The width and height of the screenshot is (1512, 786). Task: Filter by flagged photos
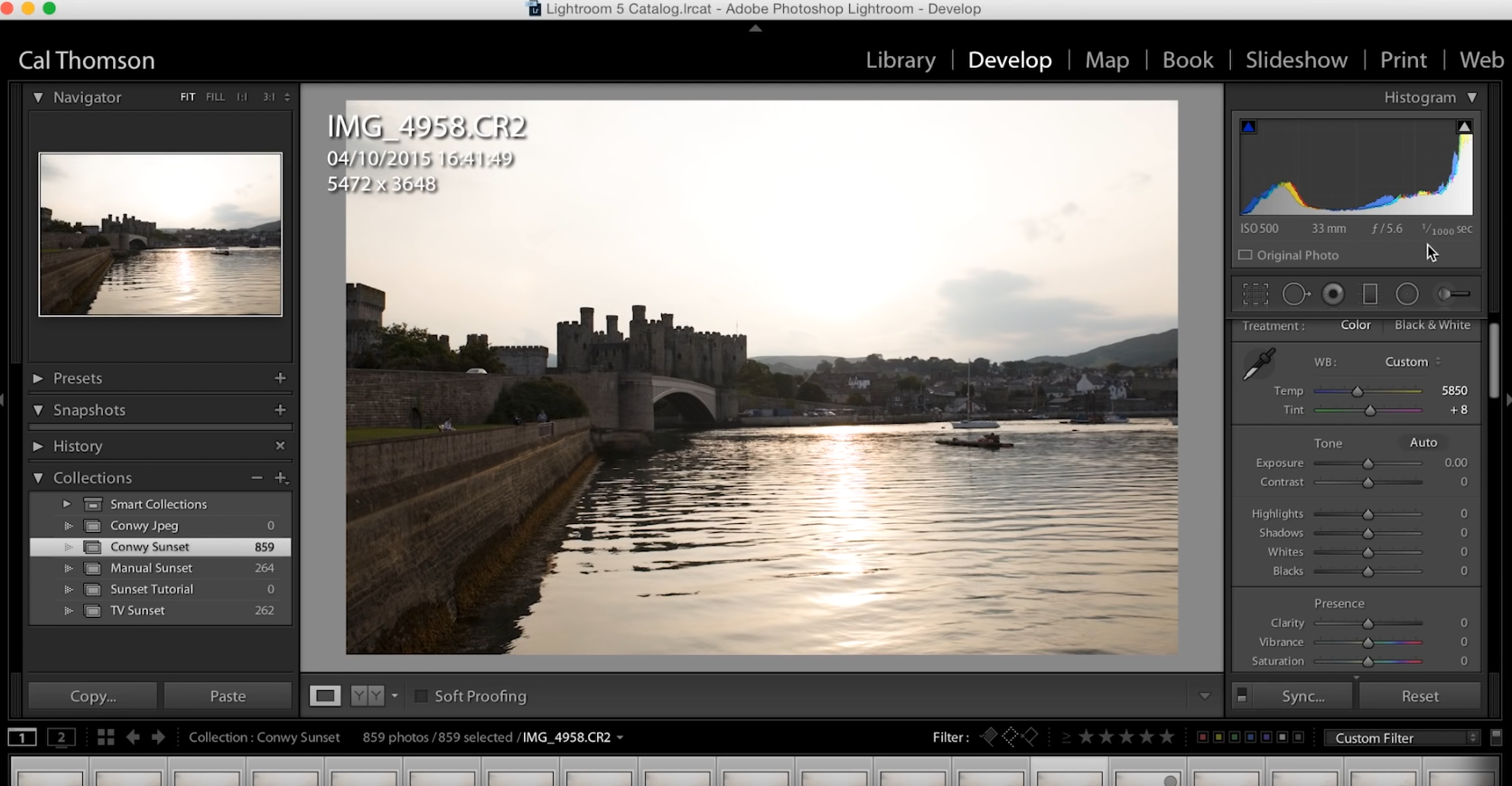tap(989, 737)
